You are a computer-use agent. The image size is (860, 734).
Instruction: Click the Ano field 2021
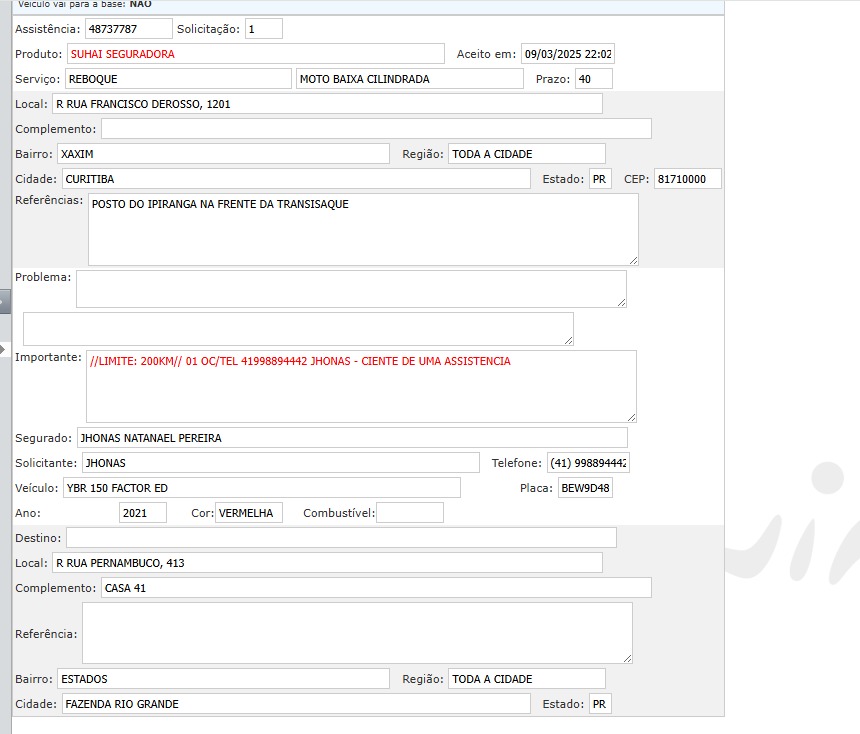[143, 513]
